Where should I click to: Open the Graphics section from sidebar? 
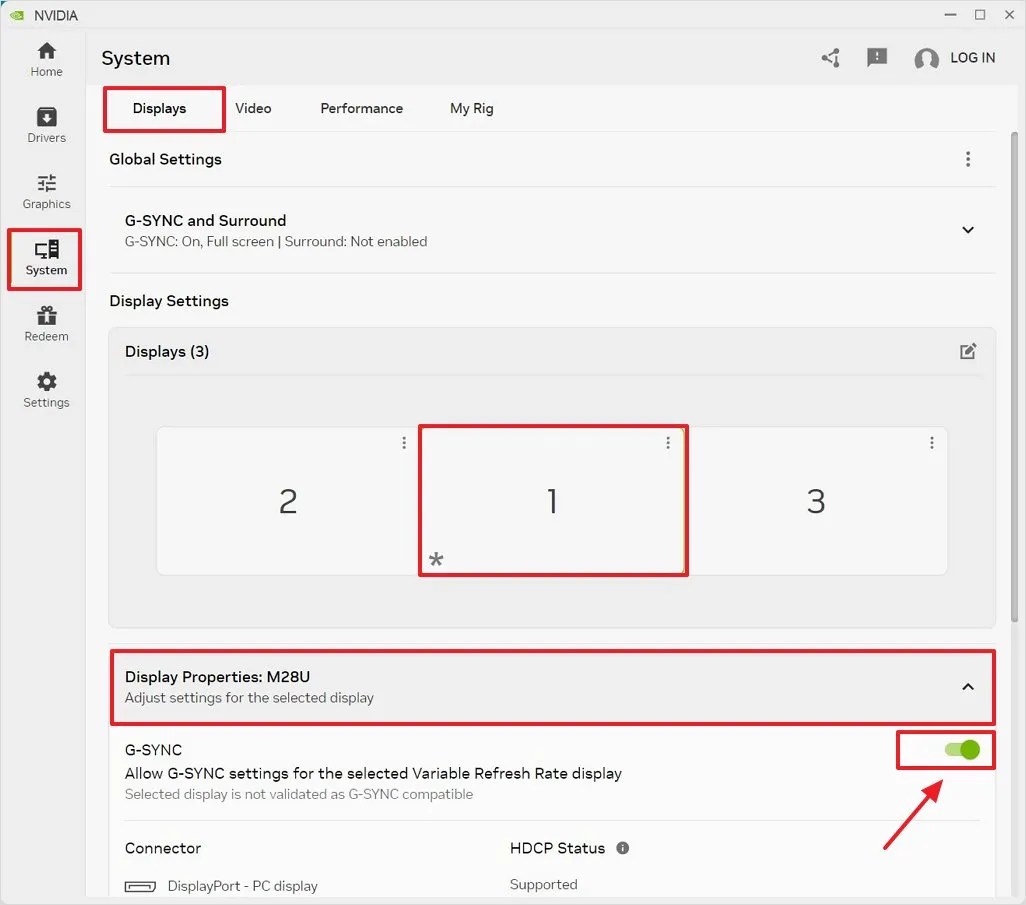pos(45,190)
